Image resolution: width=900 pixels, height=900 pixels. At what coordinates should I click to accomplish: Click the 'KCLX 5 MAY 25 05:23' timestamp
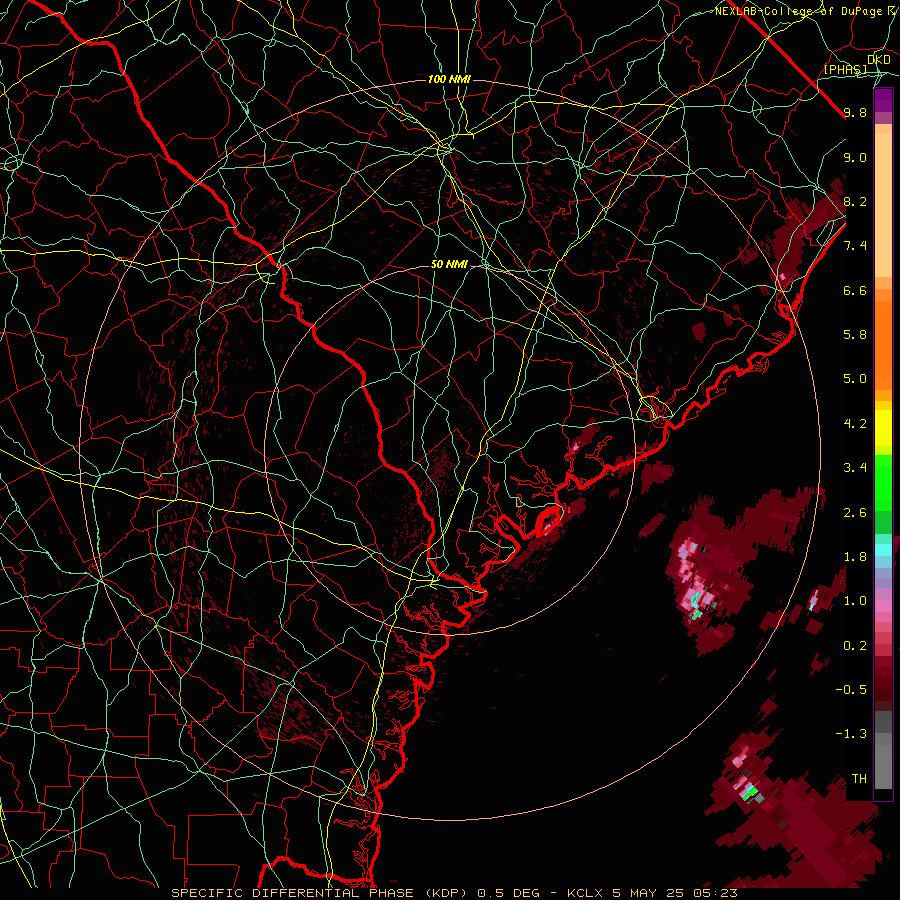click(652, 893)
